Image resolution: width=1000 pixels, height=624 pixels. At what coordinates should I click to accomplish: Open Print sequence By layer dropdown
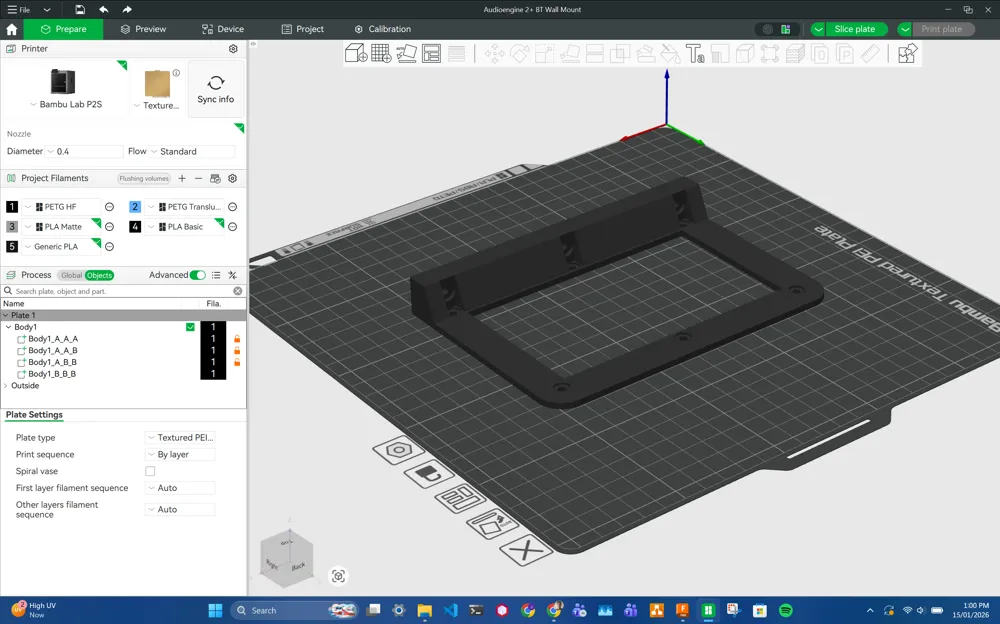click(x=180, y=454)
